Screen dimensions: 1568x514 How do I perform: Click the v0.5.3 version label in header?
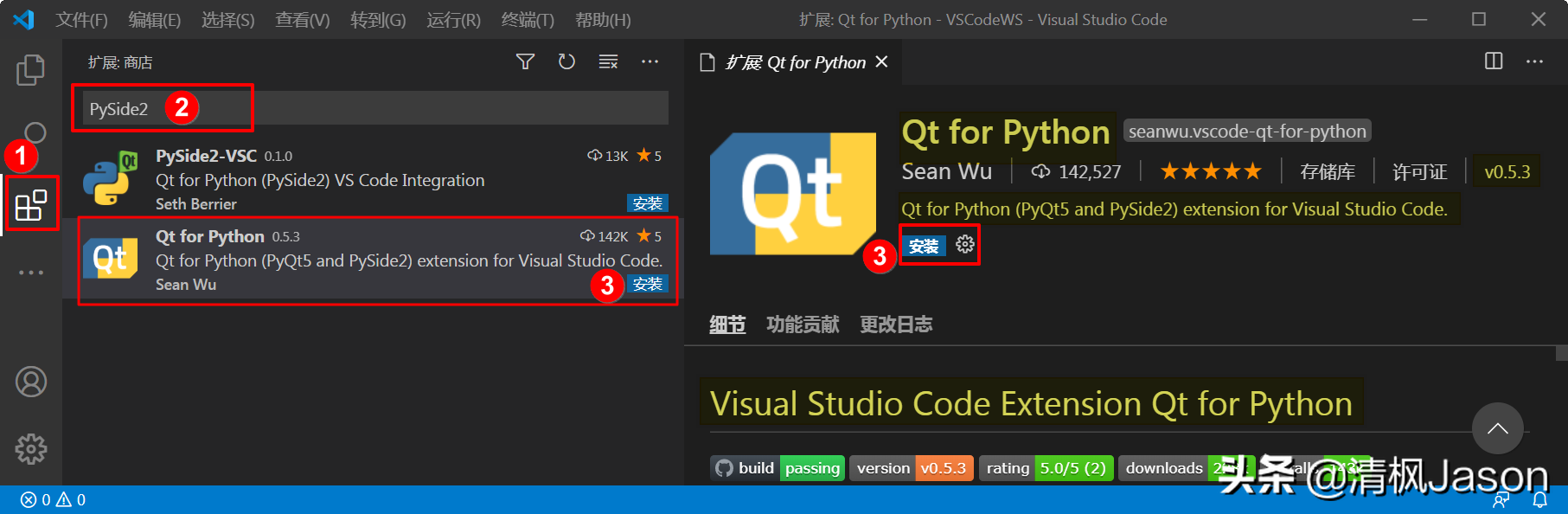tap(1507, 171)
